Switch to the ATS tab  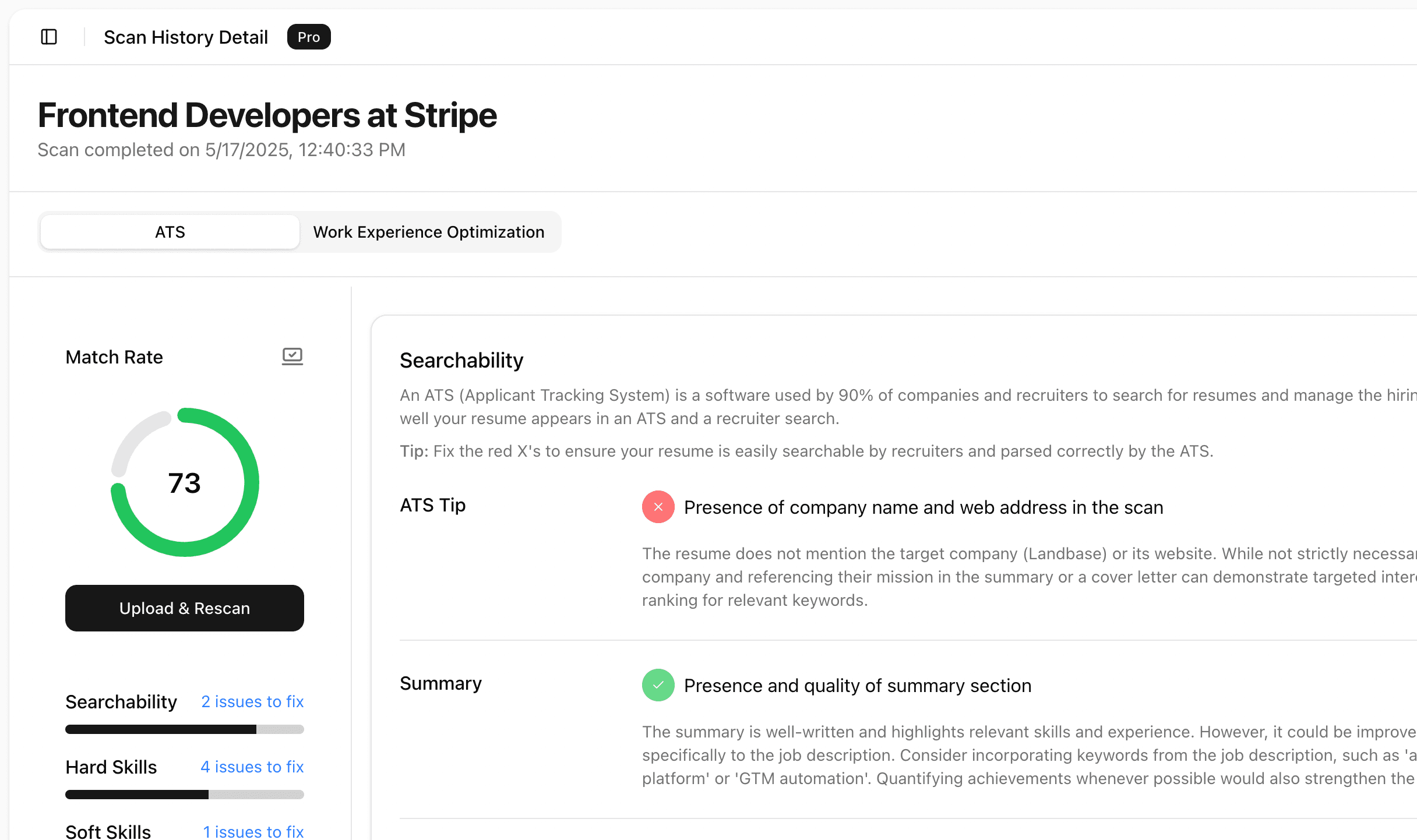pos(170,232)
